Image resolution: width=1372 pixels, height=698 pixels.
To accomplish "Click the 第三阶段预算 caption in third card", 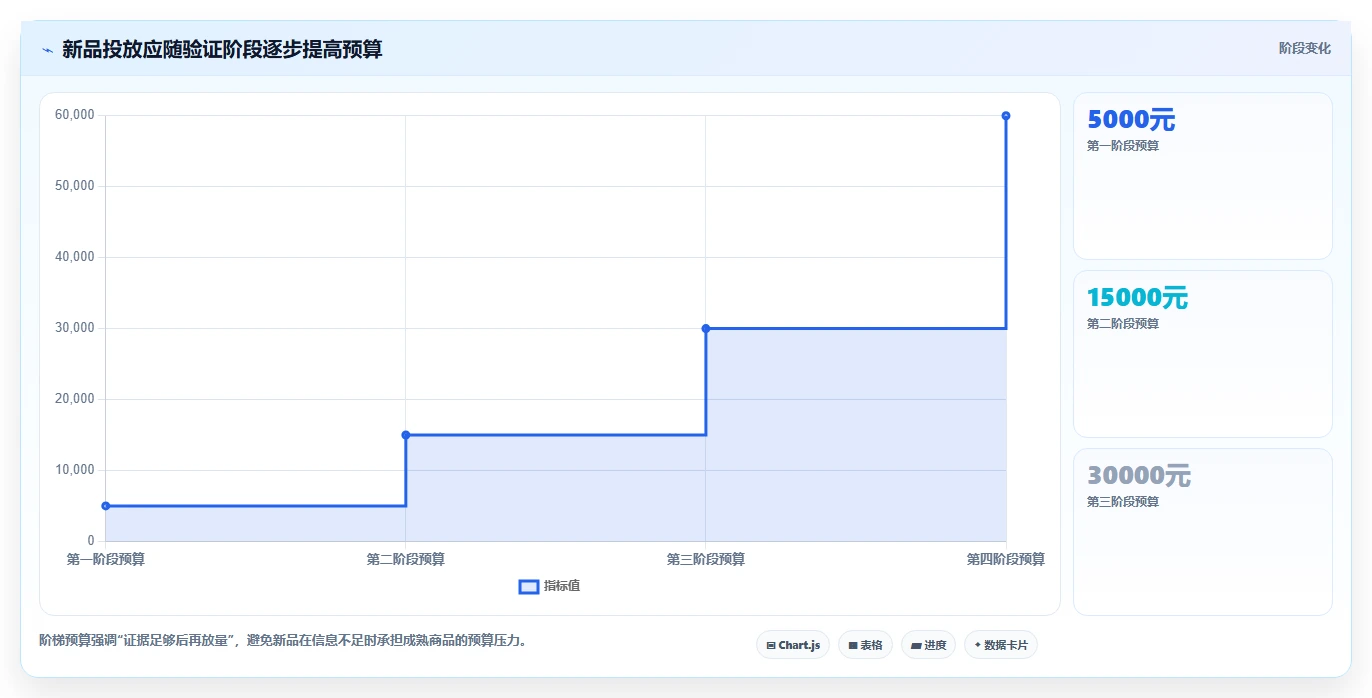I will [1123, 502].
